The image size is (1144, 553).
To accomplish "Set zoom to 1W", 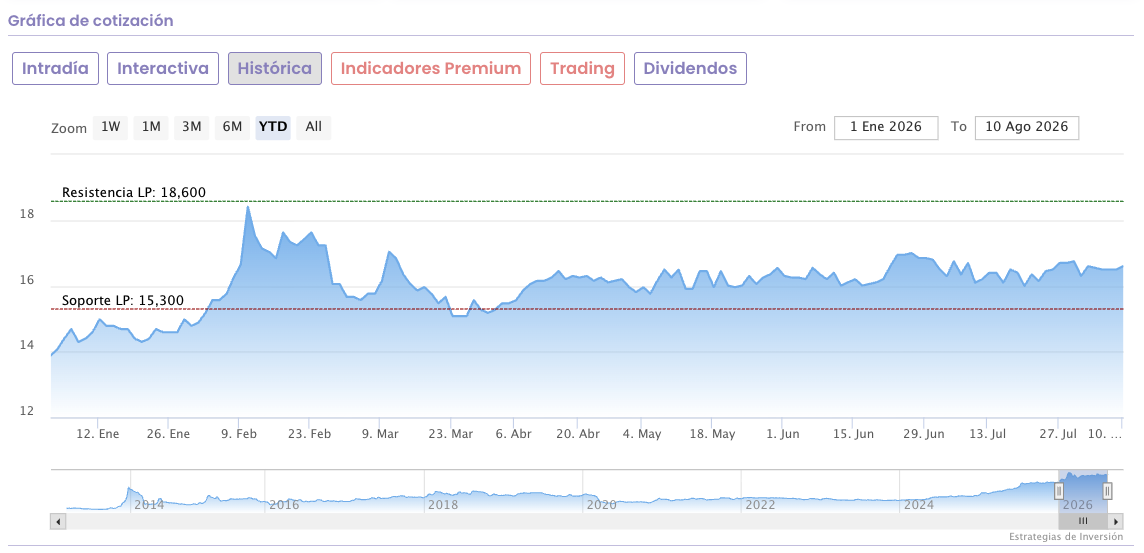I will [110, 127].
